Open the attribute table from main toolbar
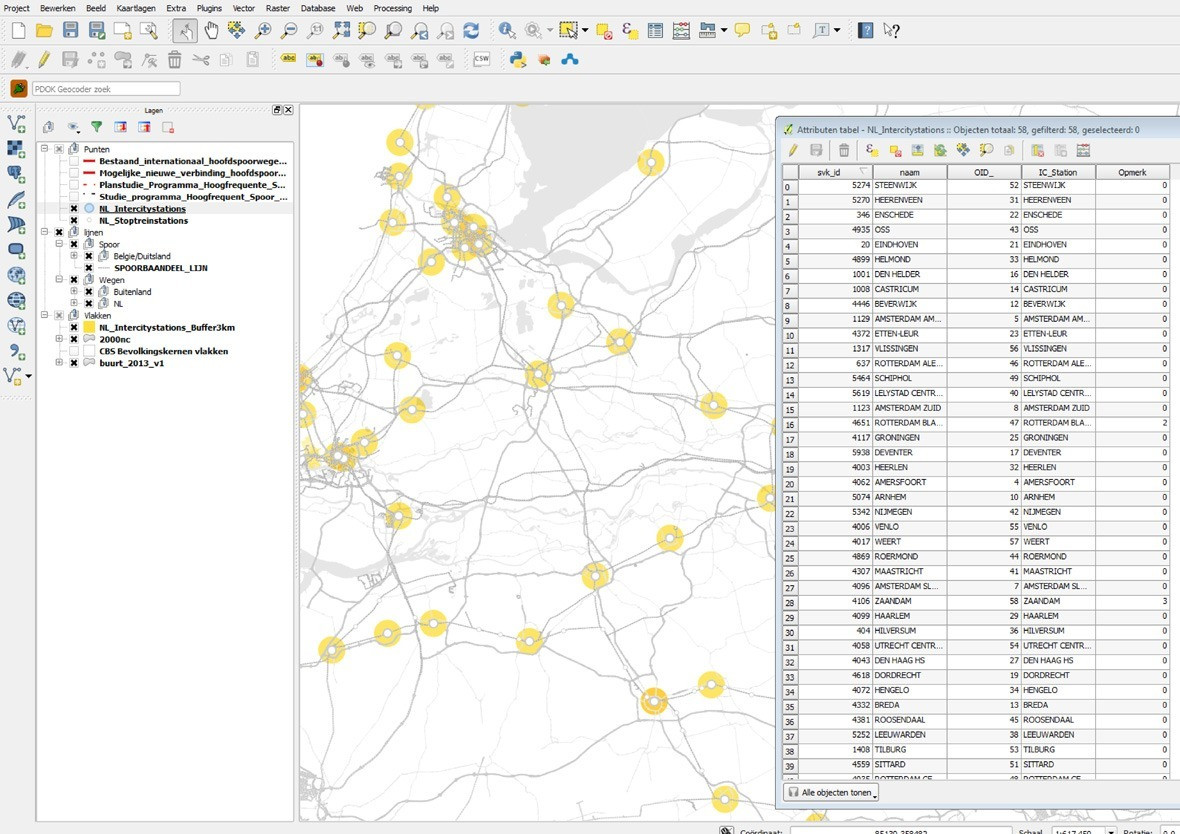Screen dimensions: 1180x834 [655, 31]
